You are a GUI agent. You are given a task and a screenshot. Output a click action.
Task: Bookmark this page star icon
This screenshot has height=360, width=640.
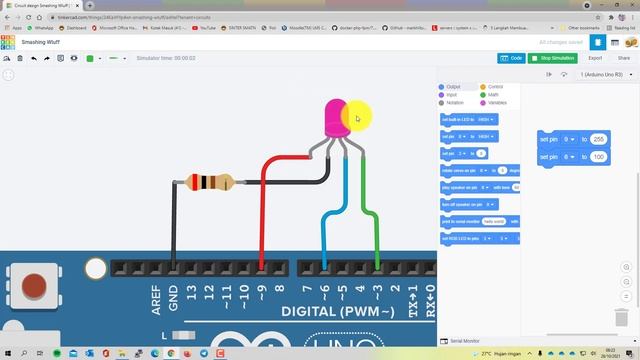point(598,18)
